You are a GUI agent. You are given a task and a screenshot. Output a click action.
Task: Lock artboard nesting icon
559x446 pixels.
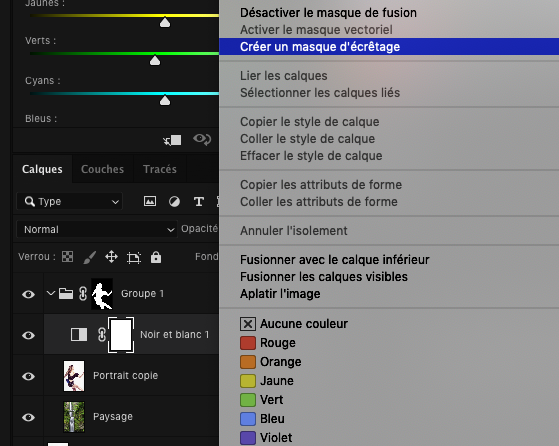pyautogui.click(x=134, y=257)
